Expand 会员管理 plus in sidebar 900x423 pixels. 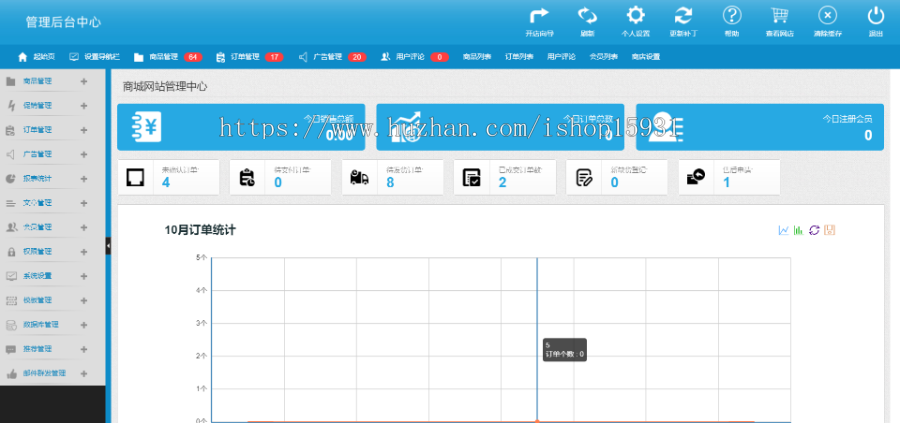coord(84,227)
